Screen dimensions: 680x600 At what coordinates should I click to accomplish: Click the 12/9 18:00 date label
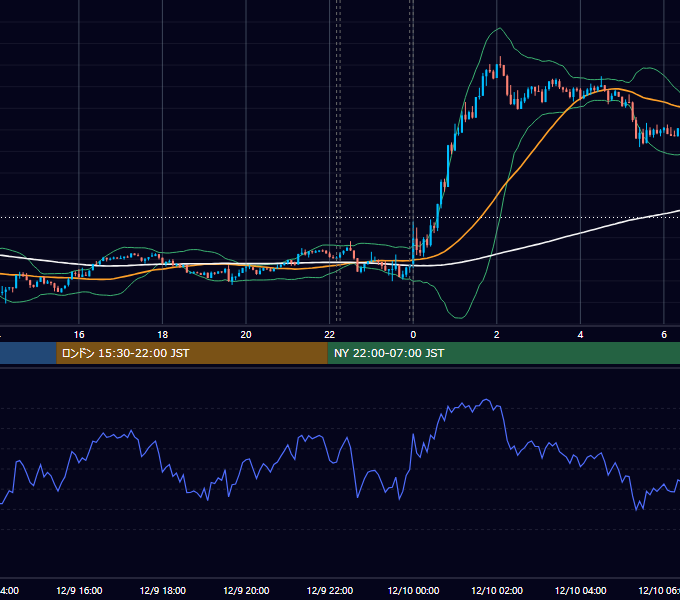[x=163, y=590]
